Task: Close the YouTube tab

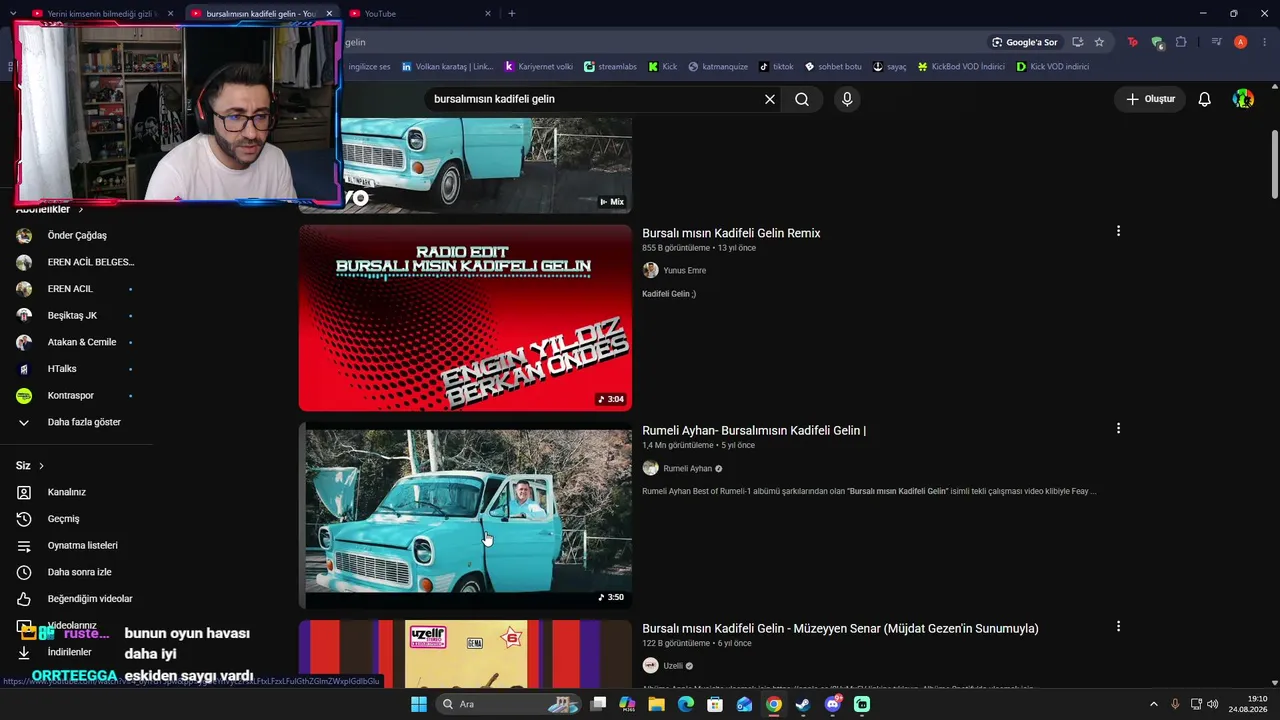Action: coord(488,14)
